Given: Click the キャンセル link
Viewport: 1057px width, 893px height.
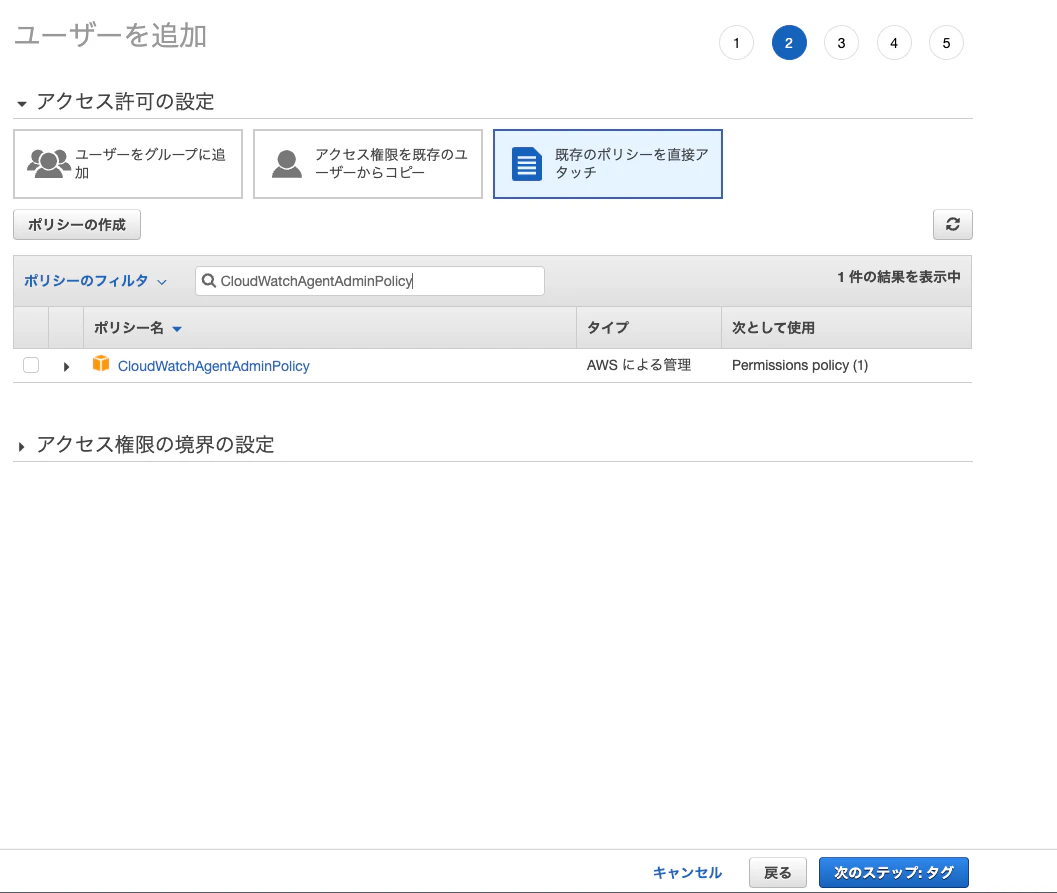Looking at the screenshot, I should click(x=687, y=873).
